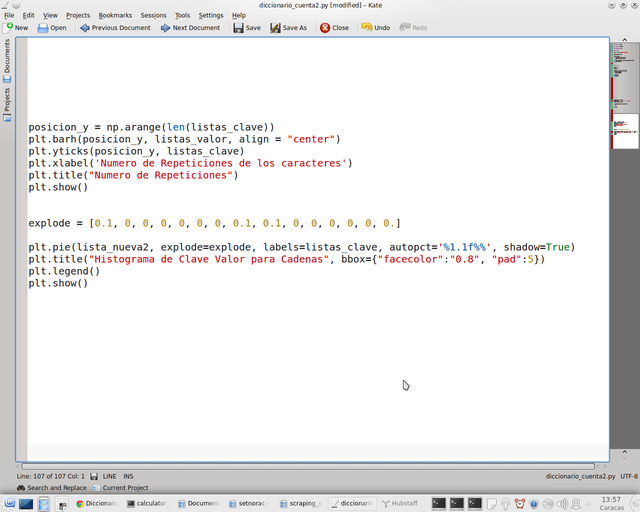Click the blue shield tray icon

tap(533, 503)
